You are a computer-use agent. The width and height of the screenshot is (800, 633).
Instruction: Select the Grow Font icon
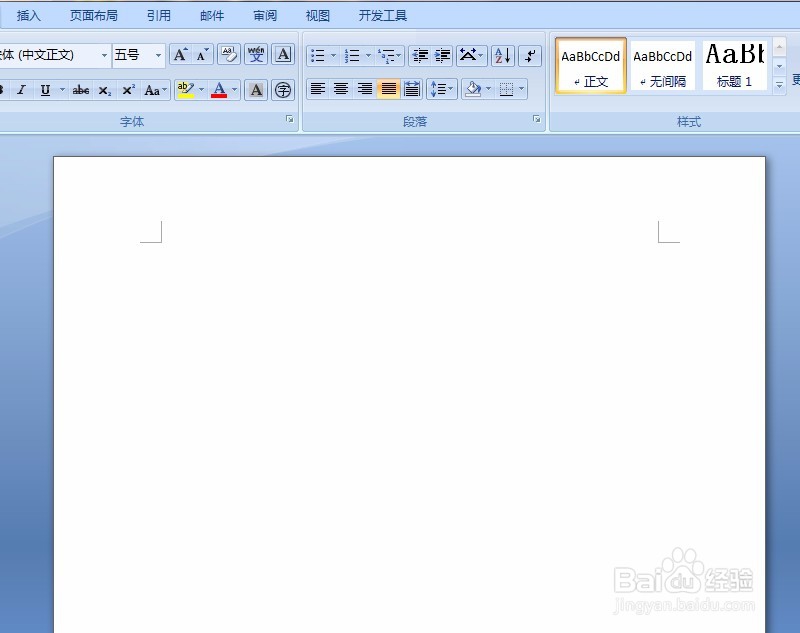pyautogui.click(x=181, y=55)
